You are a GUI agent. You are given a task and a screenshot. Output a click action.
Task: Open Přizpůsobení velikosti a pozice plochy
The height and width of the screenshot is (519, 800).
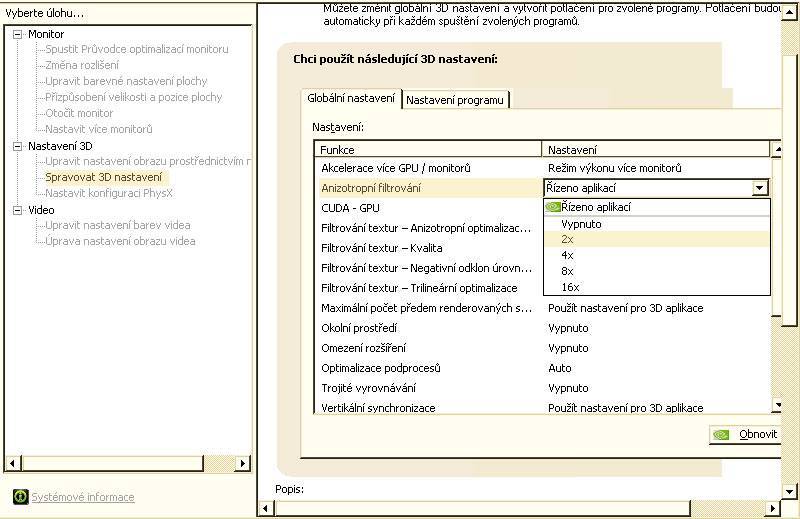[134, 97]
